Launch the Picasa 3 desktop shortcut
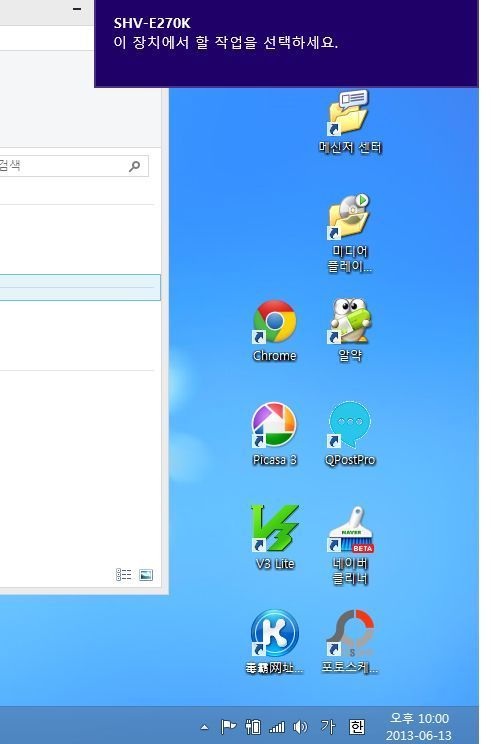This screenshot has height=744, width=491. click(x=274, y=434)
